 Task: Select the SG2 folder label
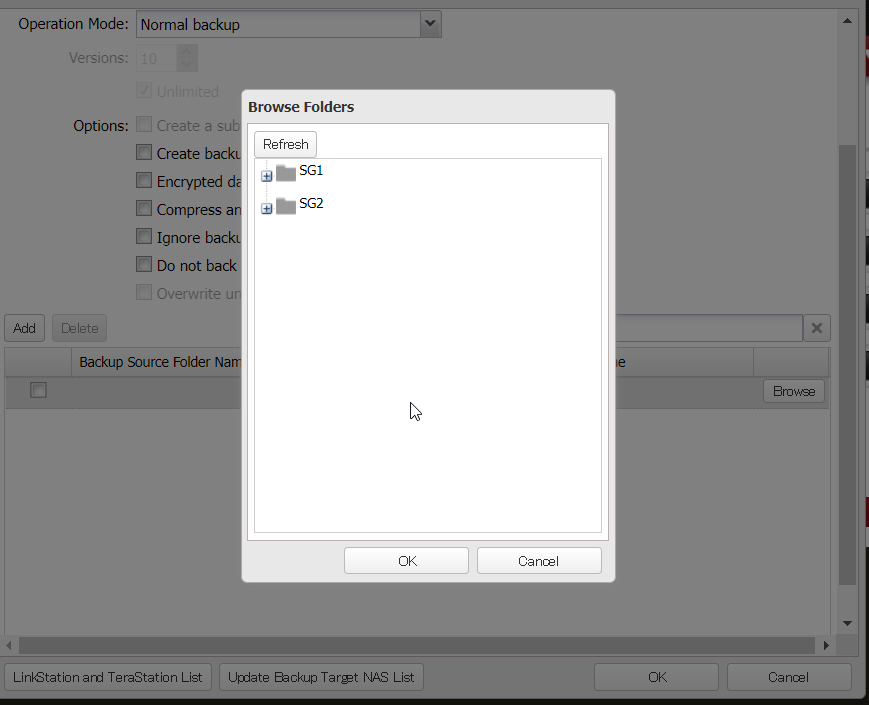point(311,203)
